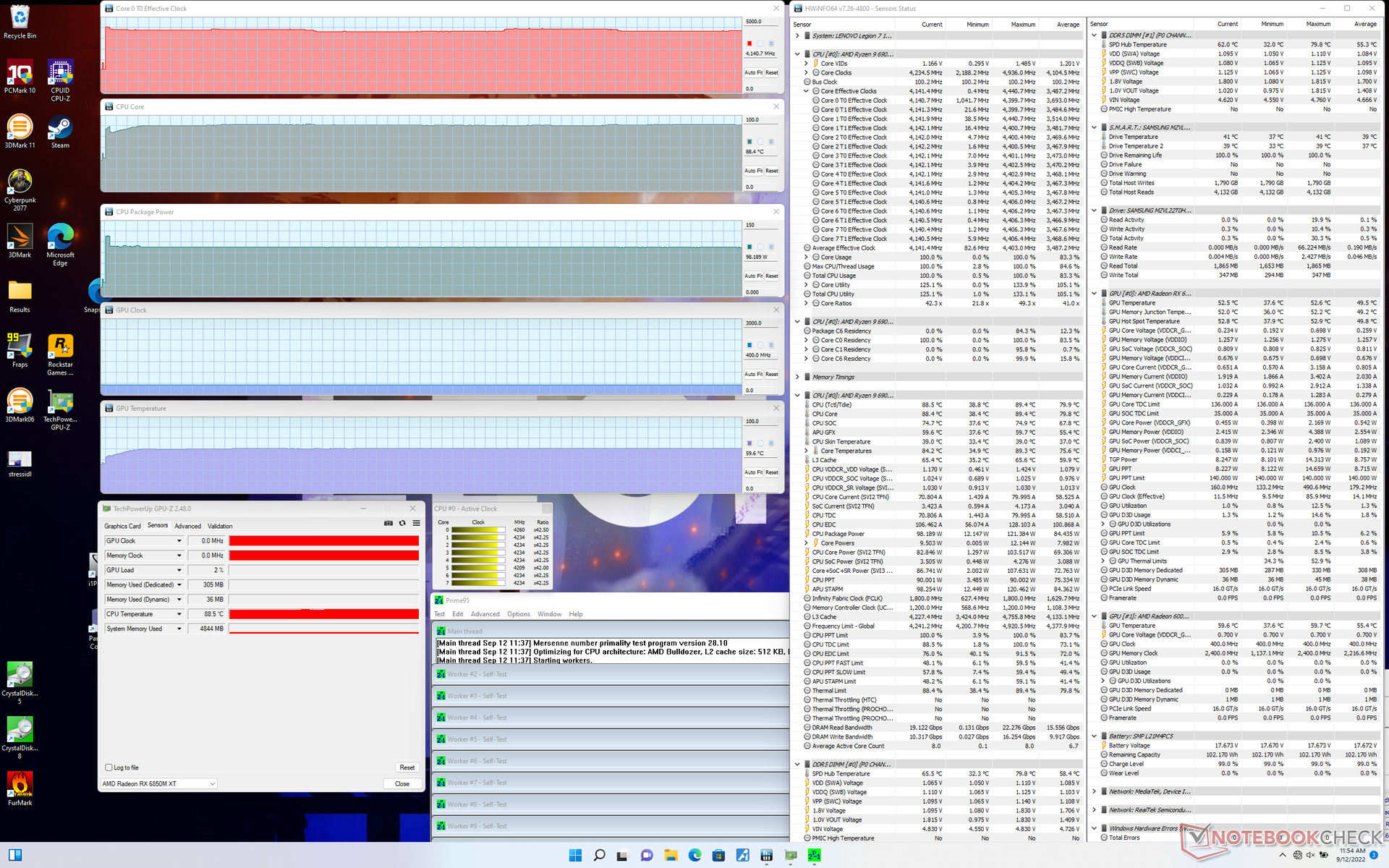Click red color swatch in Core 0 graph
Image resolution: width=1389 pixels, height=868 pixels.
pos(749,43)
